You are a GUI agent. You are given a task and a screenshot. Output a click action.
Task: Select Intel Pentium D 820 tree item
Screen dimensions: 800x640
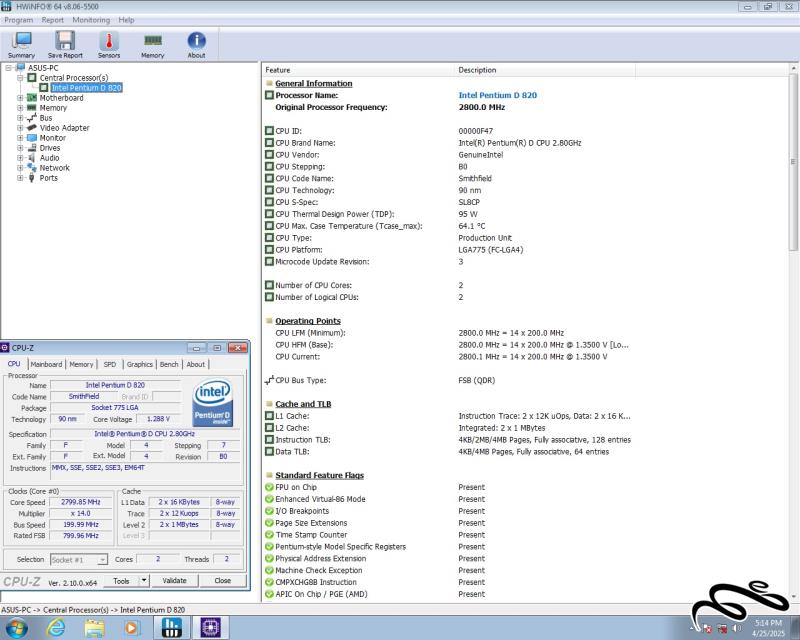(86, 88)
